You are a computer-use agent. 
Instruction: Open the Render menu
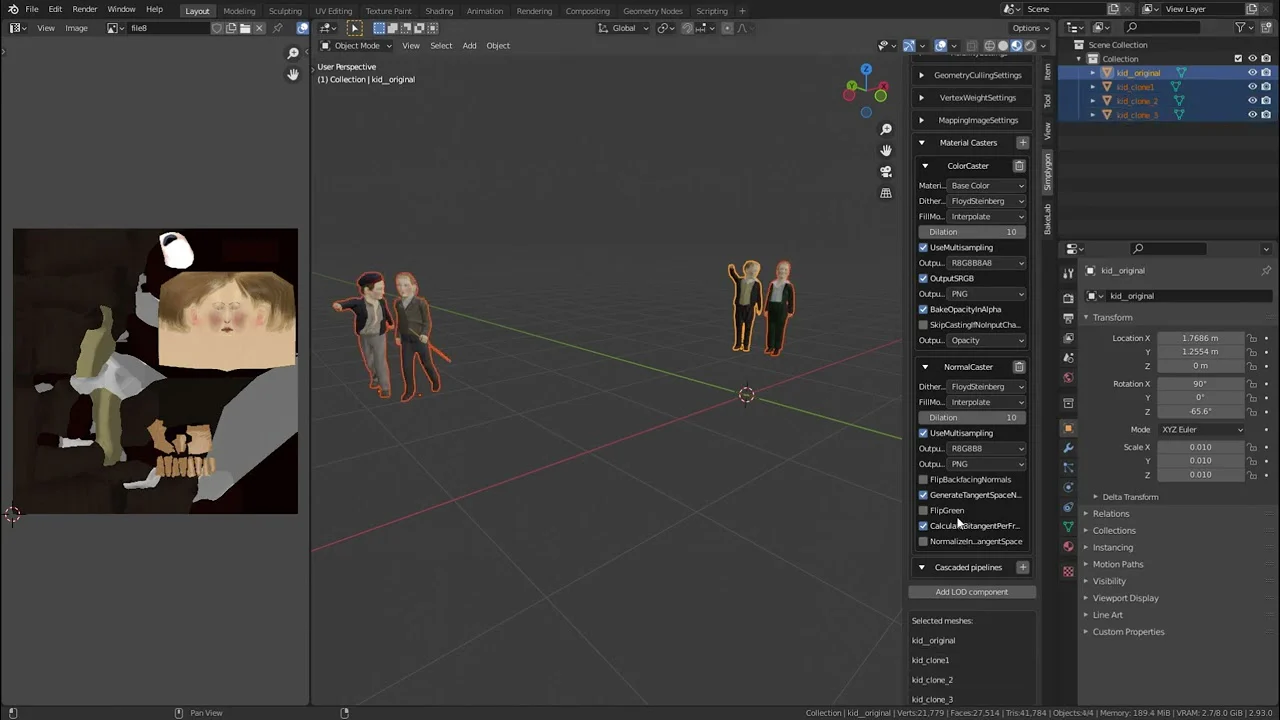(x=85, y=9)
